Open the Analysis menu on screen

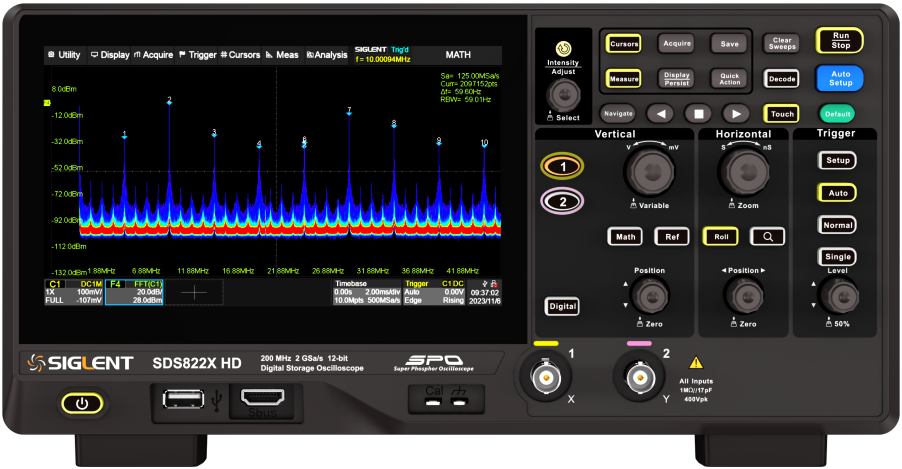coord(327,55)
